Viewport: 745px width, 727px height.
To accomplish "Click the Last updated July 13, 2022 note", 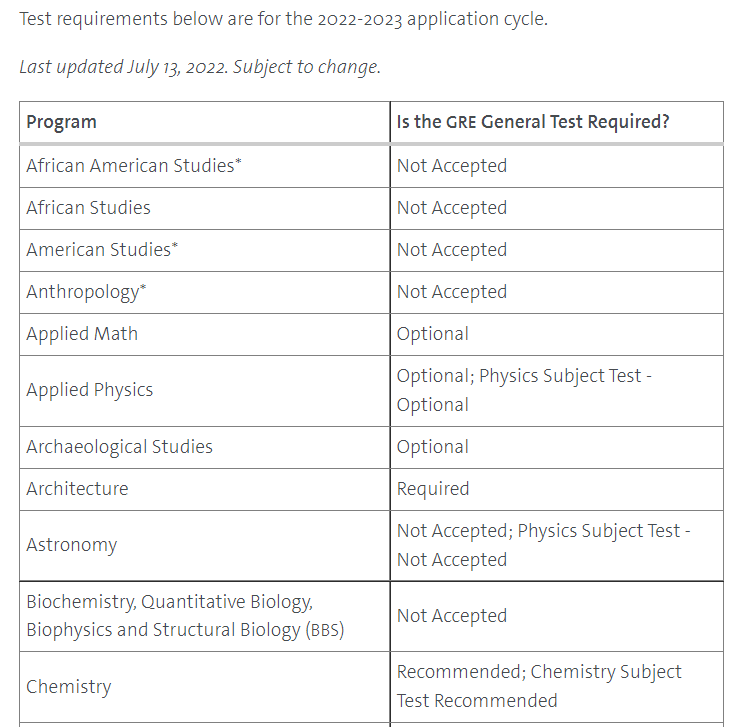I will click(200, 67).
